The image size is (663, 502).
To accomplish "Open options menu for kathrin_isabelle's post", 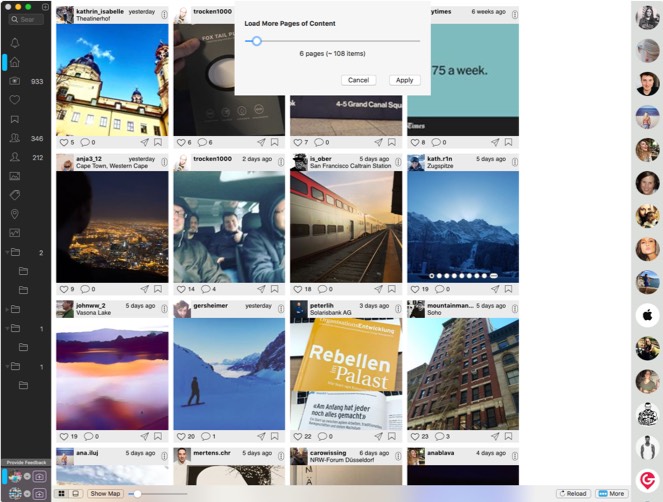I will pos(164,15).
